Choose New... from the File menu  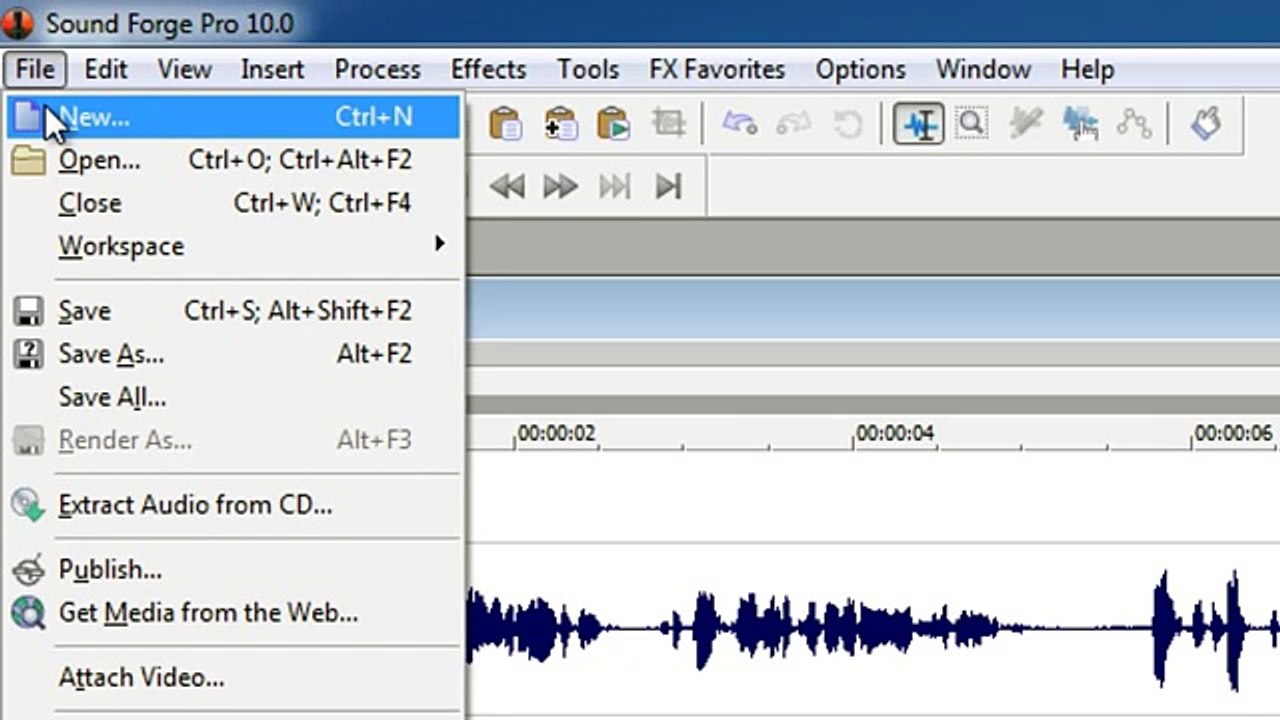[232, 117]
